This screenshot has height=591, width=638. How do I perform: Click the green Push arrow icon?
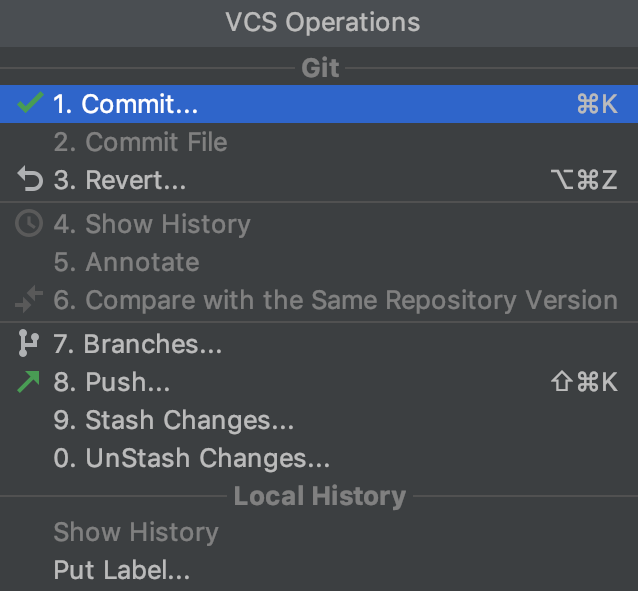coord(29,382)
